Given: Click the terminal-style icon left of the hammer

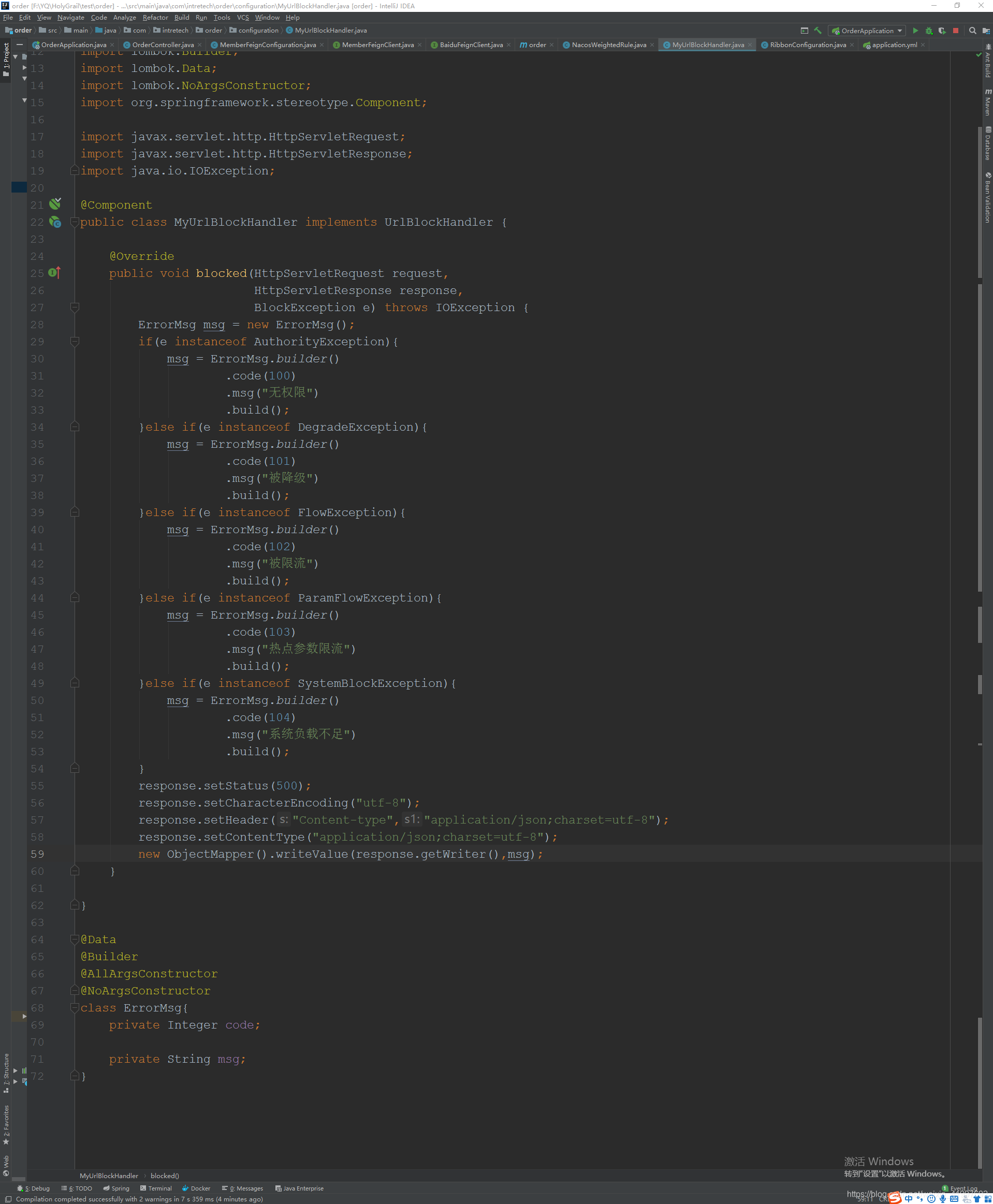Looking at the screenshot, I should pyautogui.click(x=804, y=31).
